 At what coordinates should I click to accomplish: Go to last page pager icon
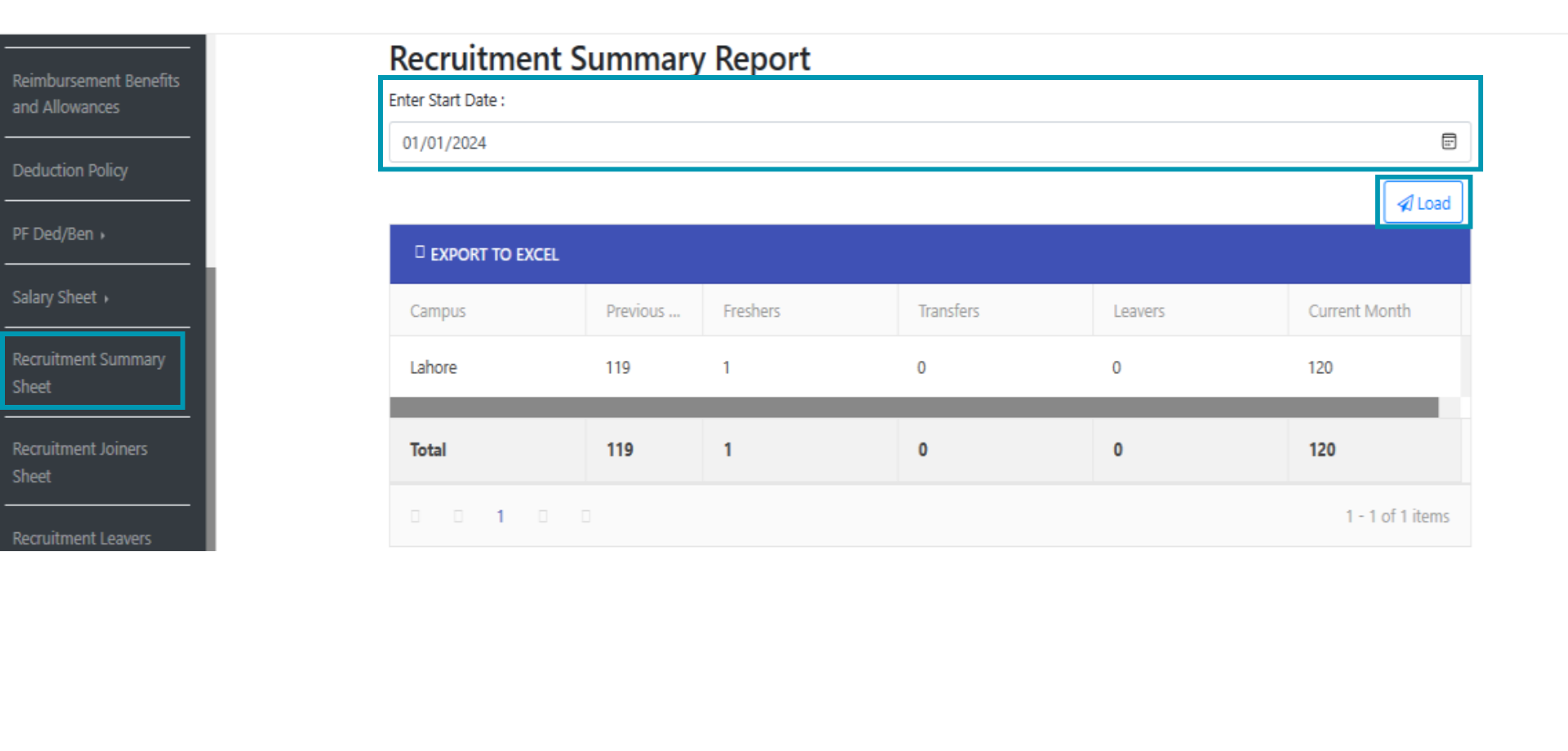click(586, 516)
